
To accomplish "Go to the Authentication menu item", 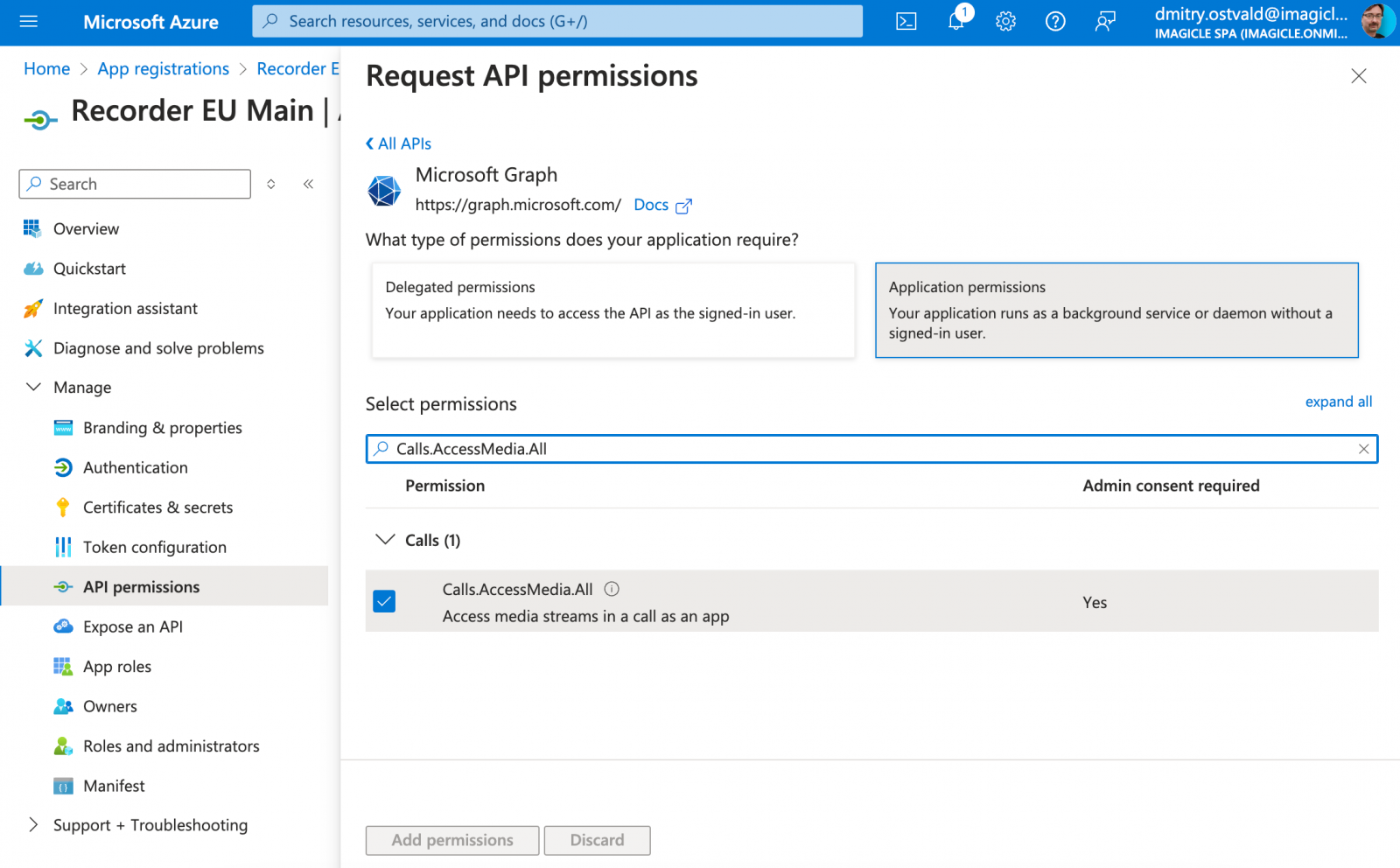I will click(x=135, y=467).
